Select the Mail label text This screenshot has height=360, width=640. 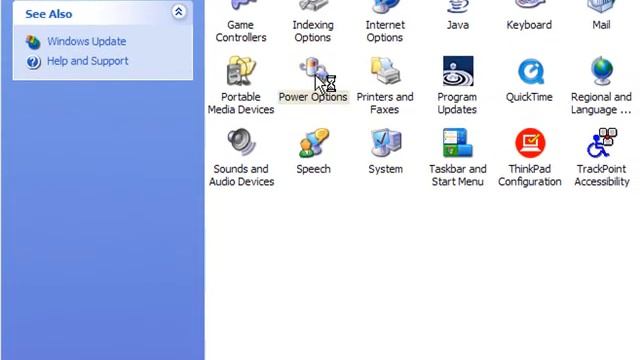tap(601, 25)
